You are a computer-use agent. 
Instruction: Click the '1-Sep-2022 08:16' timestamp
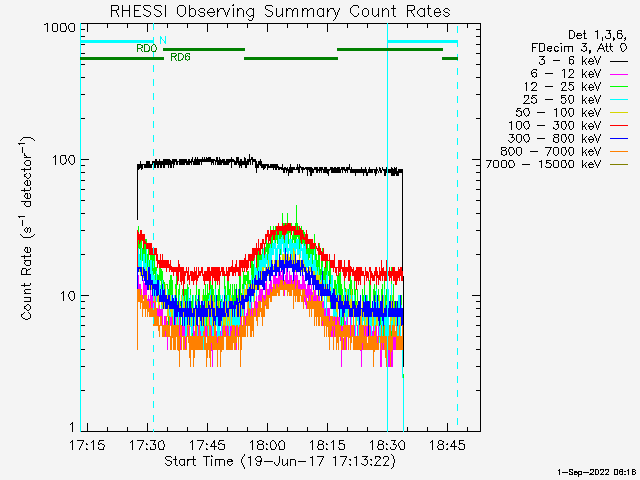pos(598,472)
